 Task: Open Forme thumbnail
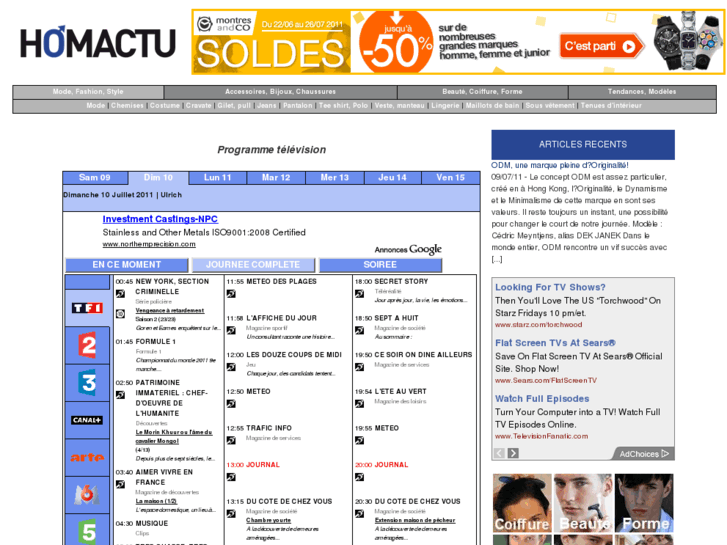(644, 503)
